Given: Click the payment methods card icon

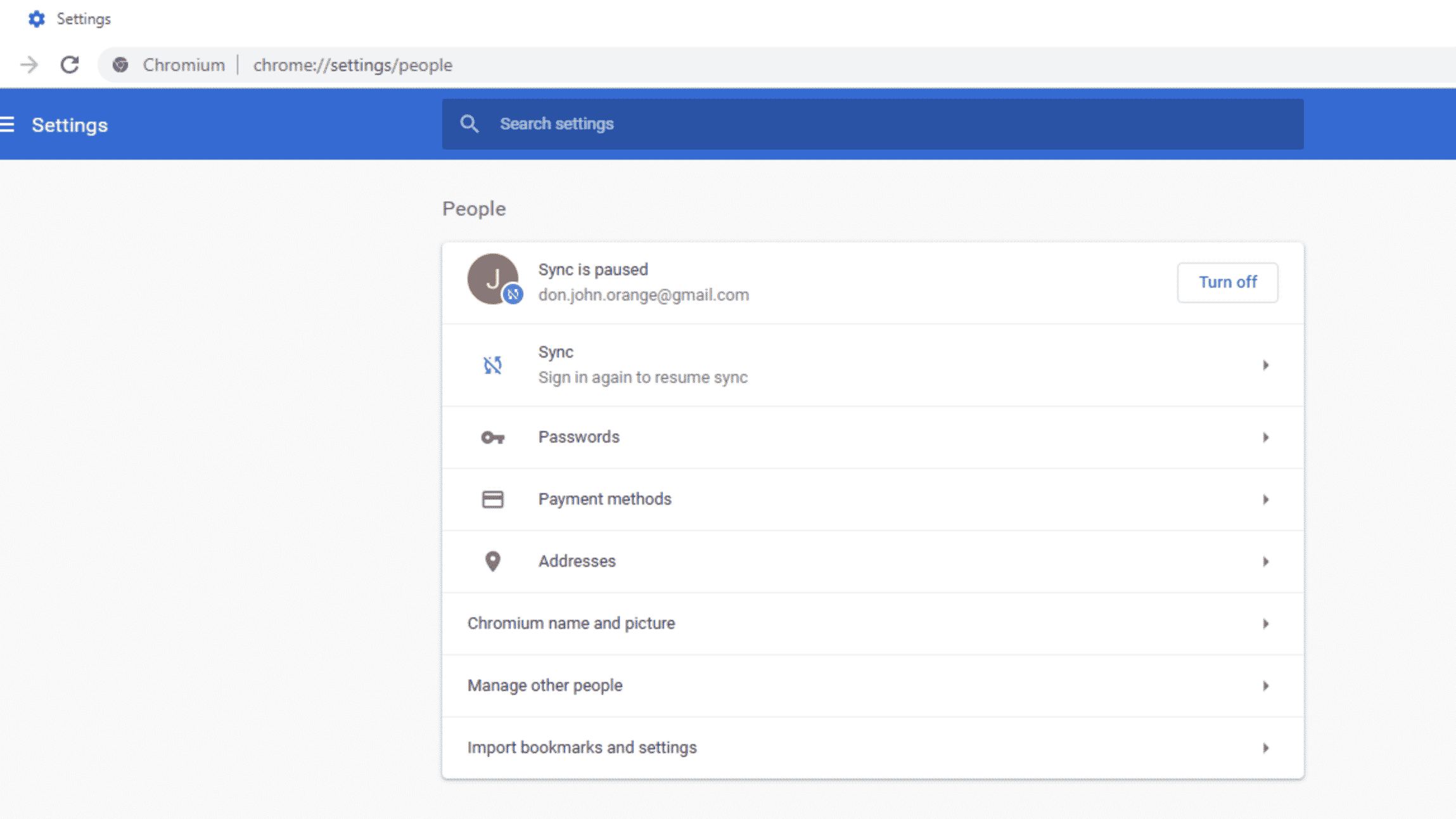Looking at the screenshot, I should point(492,499).
